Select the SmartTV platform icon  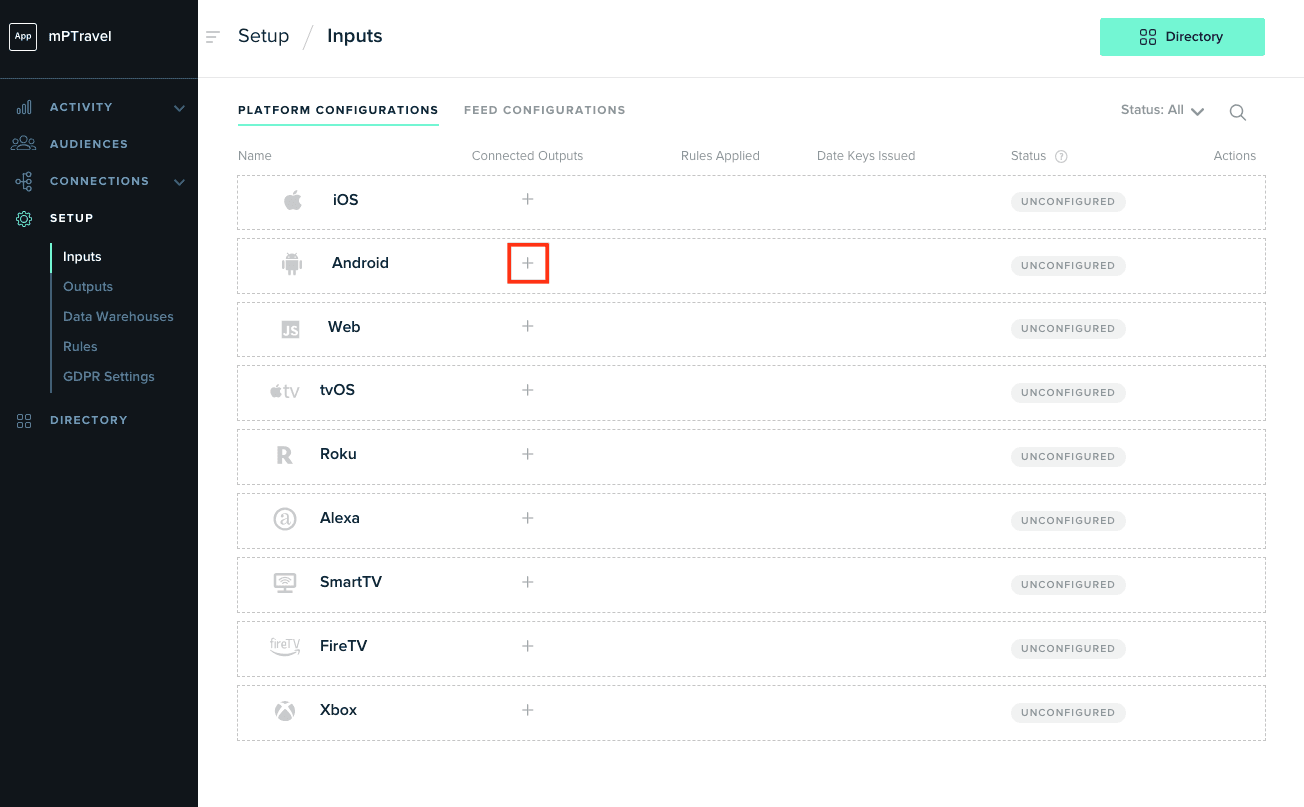[x=285, y=581]
